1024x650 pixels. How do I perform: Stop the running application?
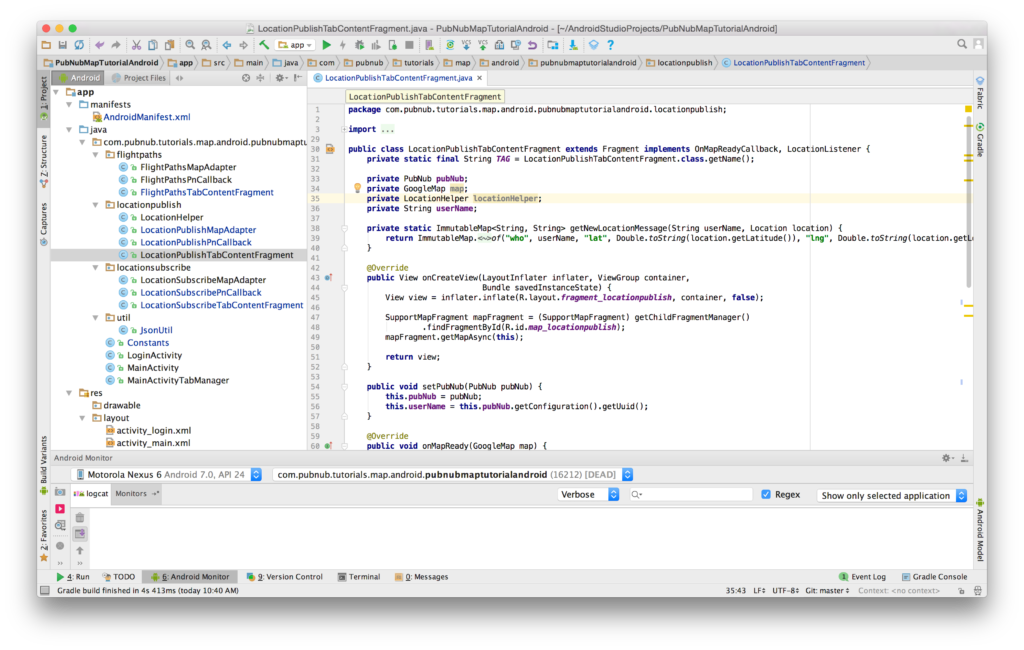coord(408,44)
